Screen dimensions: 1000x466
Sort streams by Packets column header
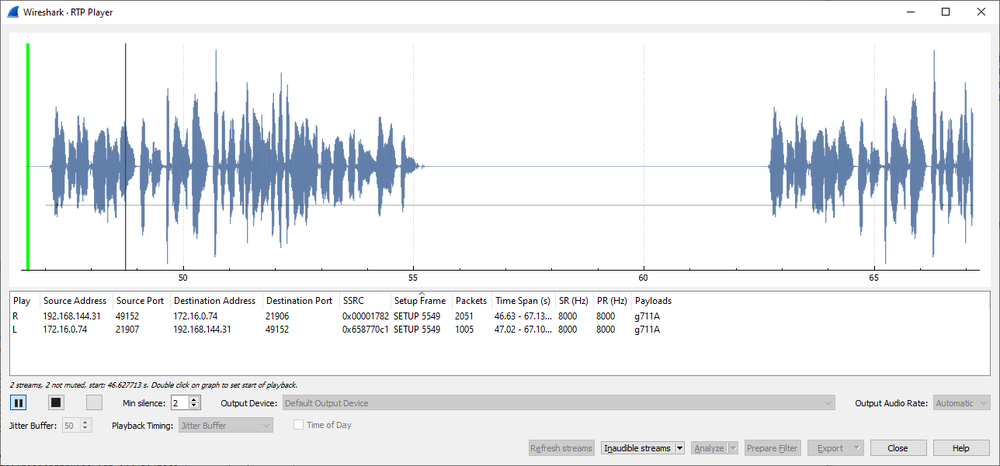click(x=471, y=301)
